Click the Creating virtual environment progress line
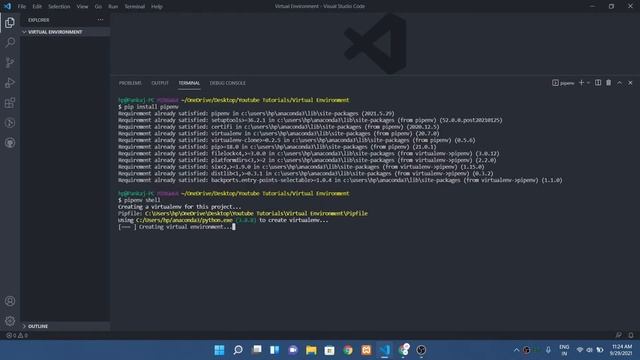Screen dimensions: 640x360 point(176,227)
